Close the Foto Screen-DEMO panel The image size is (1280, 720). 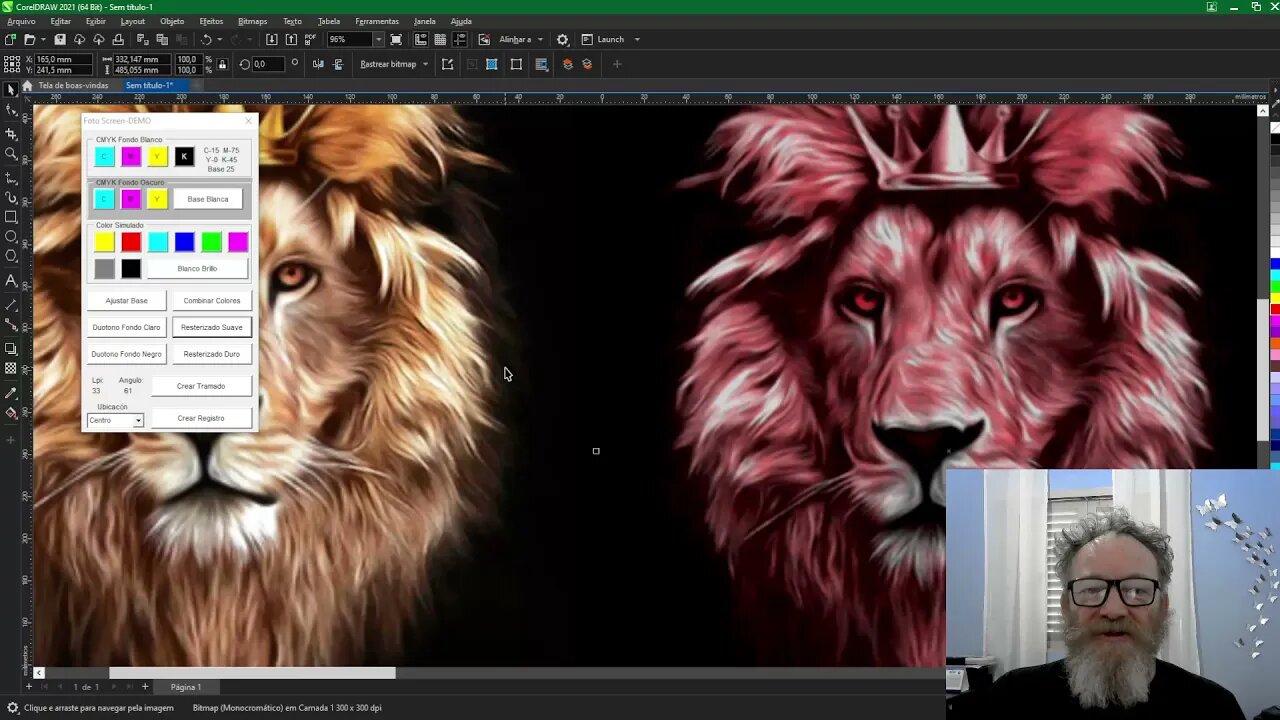point(249,121)
